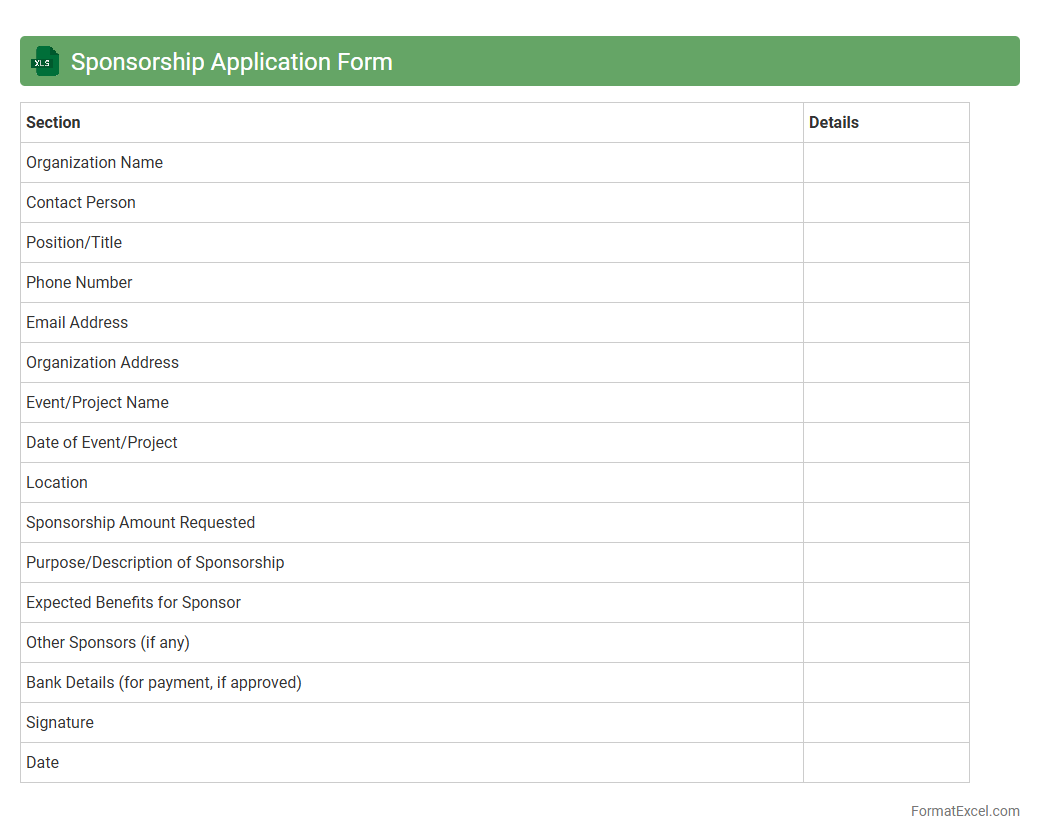This screenshot has height=840, width=1040.
Task: Click the Bank Details details cell
Action: click(885, 682)
